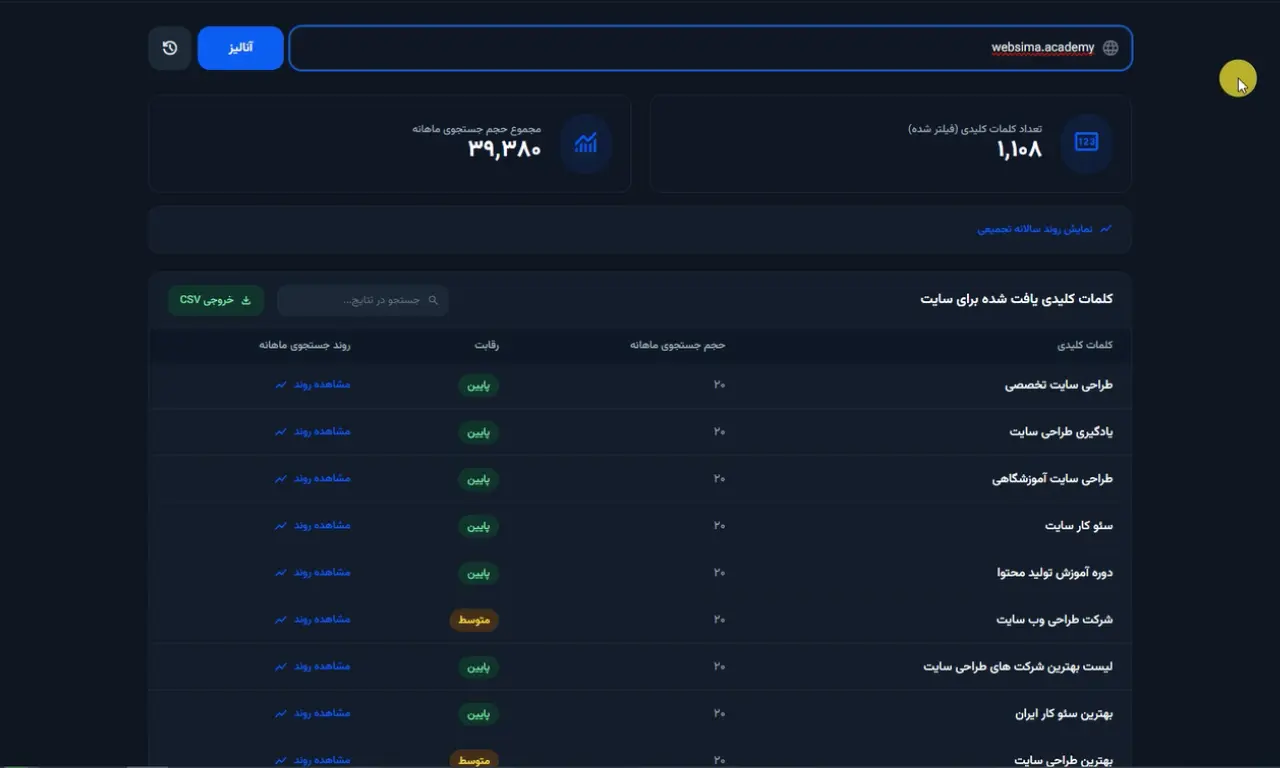Open مشاهده روند for یادگیری طراحی سایت
The image size is (1280, 768).
point(321,432)
